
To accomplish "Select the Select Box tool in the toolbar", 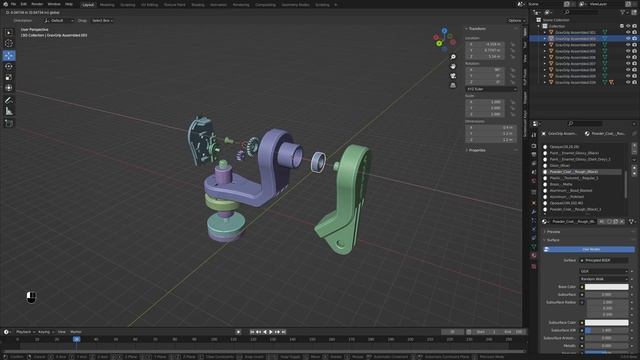I will click(9, 32).
